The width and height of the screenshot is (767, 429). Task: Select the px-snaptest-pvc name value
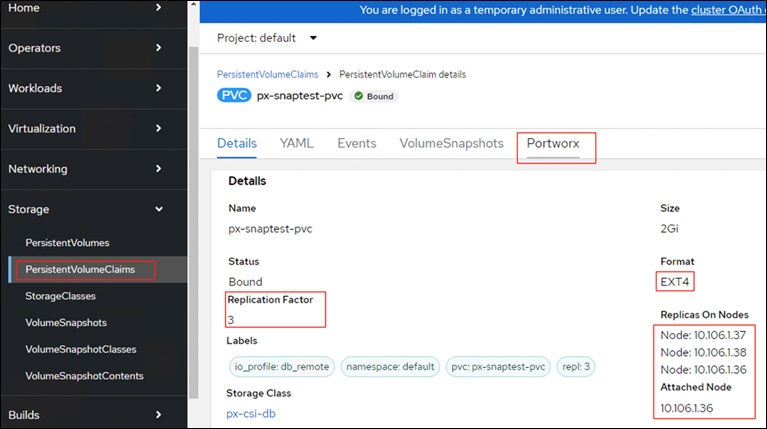point(271,229)
